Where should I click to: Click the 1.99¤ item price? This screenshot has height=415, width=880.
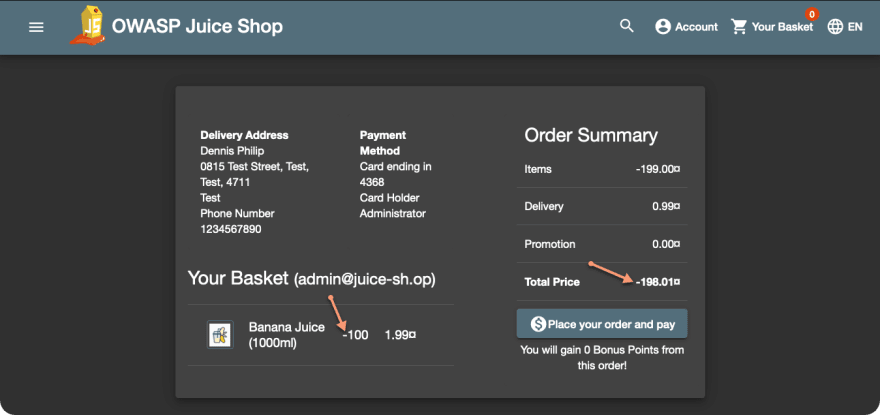(x=400, y=335)
